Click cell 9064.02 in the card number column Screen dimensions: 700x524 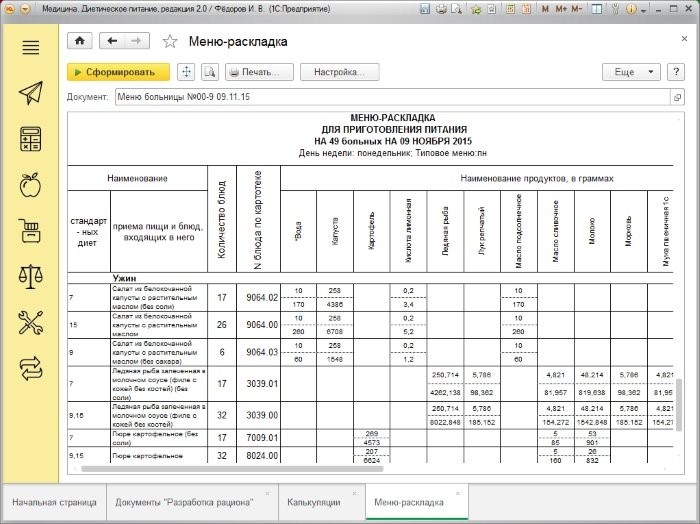(258, 298)
